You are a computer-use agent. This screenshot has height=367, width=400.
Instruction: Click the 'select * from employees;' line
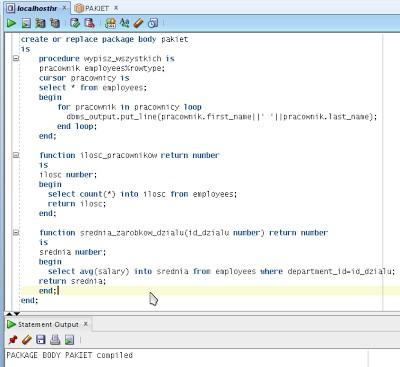click(93, 88)
